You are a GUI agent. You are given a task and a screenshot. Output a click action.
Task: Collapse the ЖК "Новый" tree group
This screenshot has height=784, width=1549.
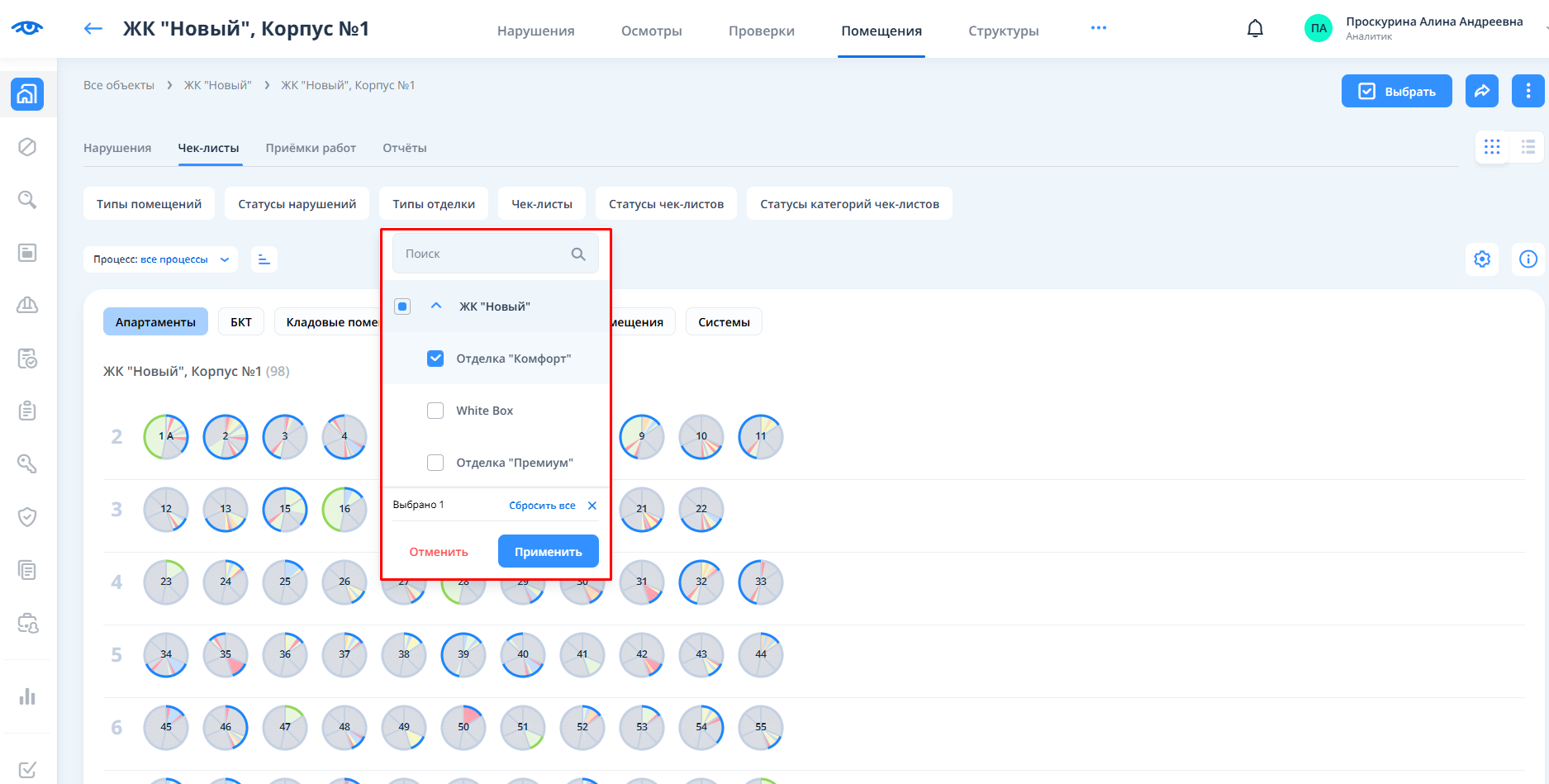click(436, 306)
